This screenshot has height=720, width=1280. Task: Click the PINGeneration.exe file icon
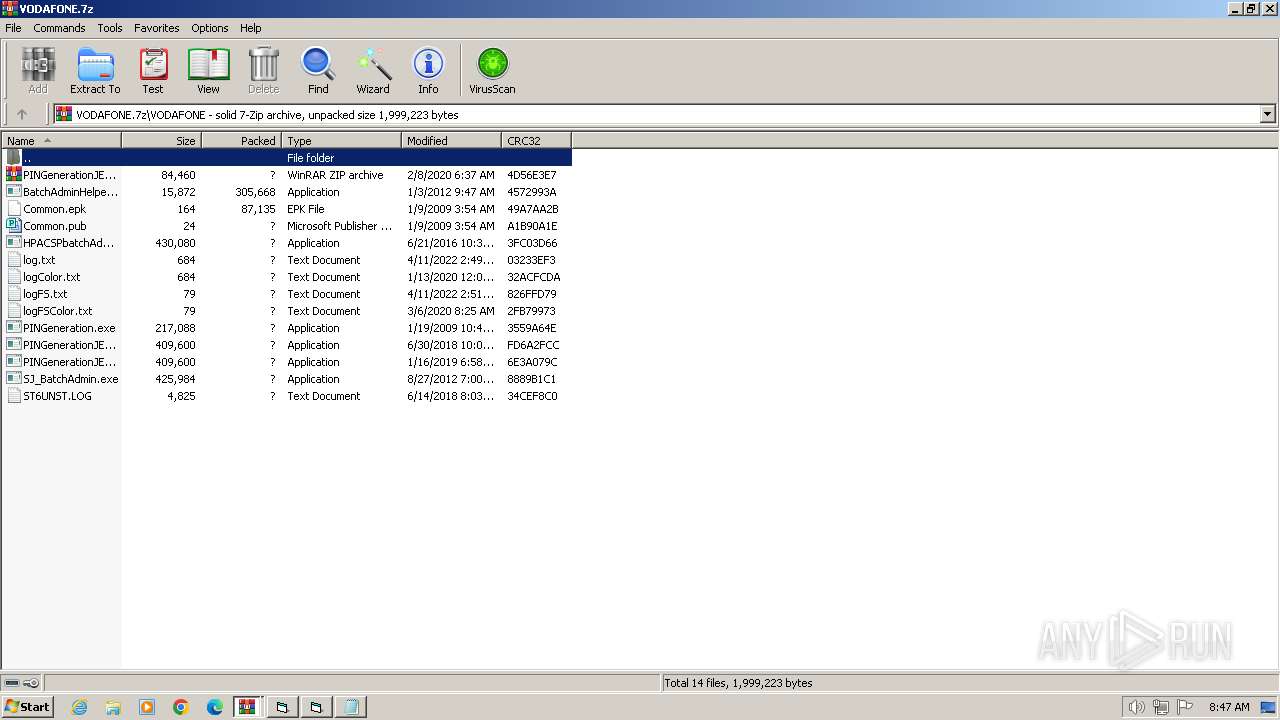pyautogui.click(x=14, y=328)
